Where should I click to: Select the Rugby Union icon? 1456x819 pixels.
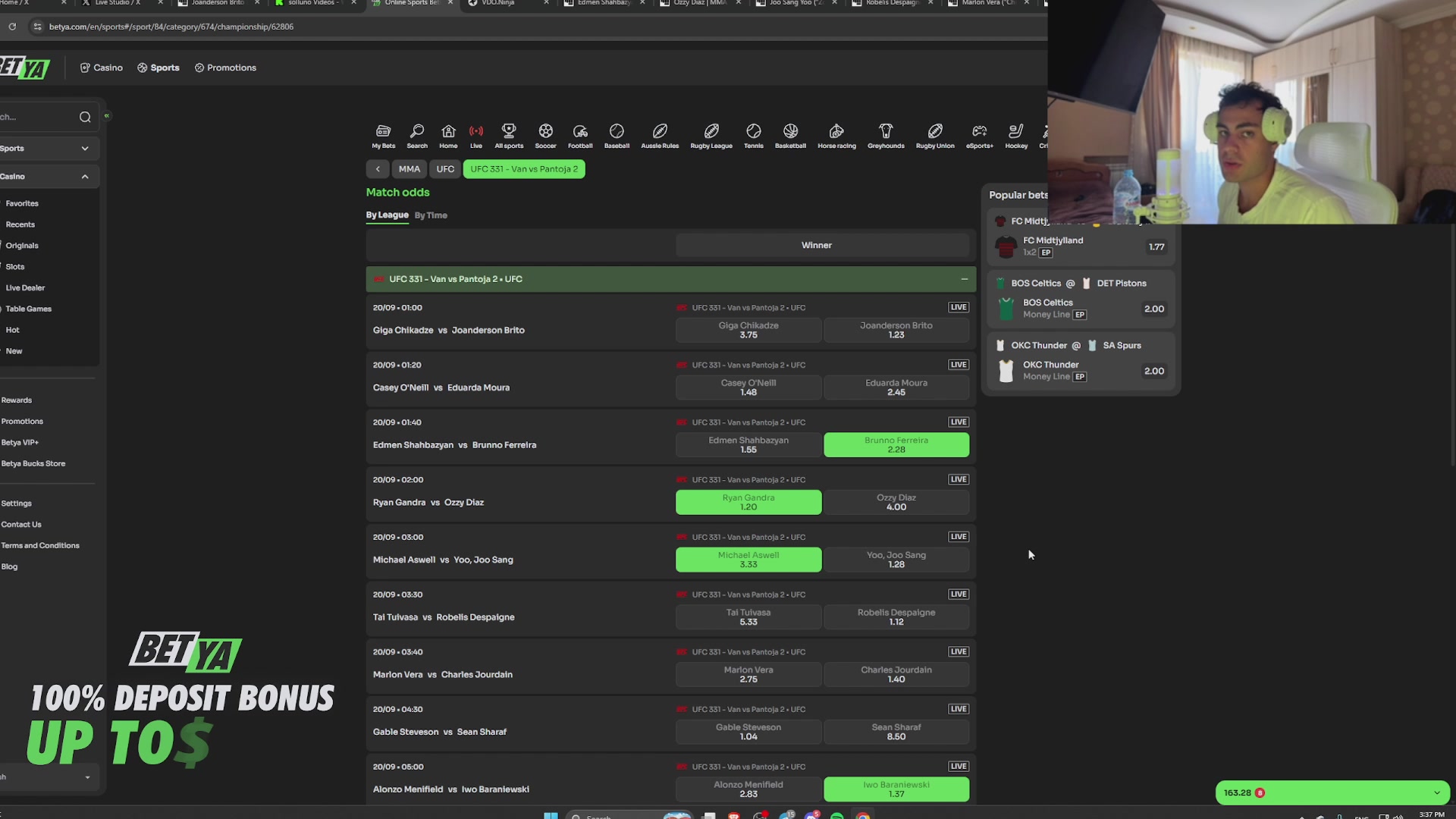point(935,136)
